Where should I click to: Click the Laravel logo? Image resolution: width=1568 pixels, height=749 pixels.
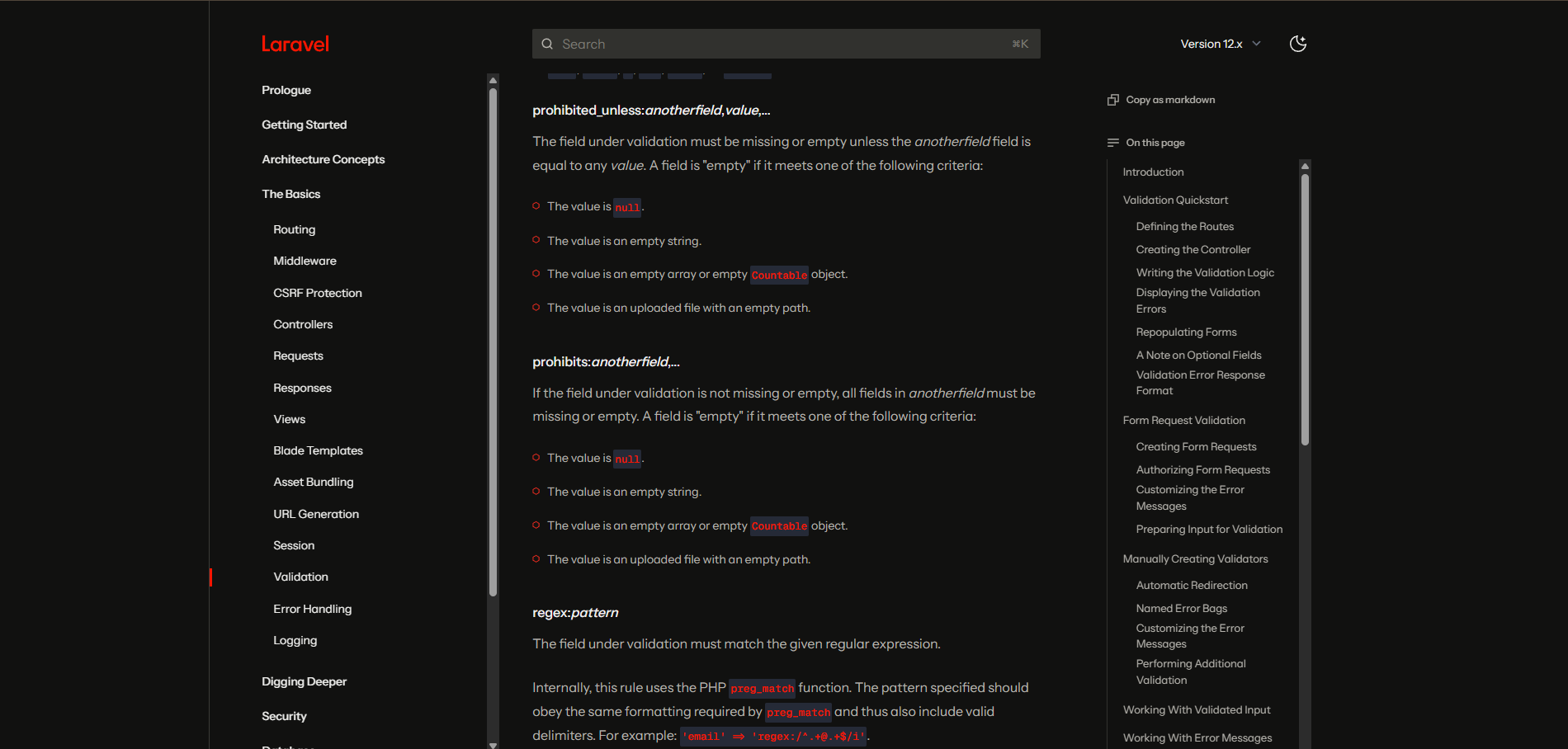point(295,45)
